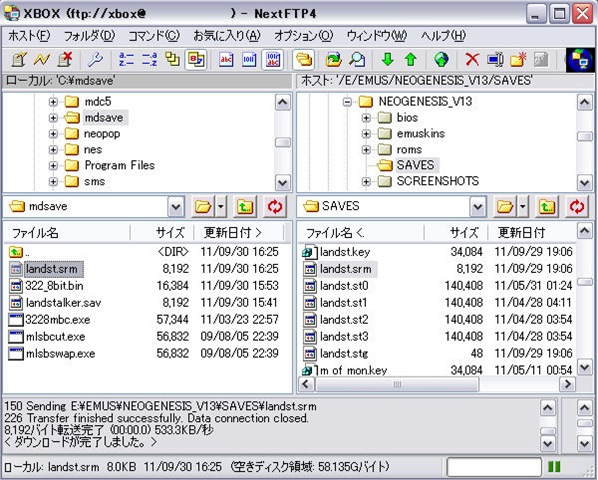This screenshot has height=480, width=598.
Task: Go up one folder in host pane
Action: [x=547, y=207]
